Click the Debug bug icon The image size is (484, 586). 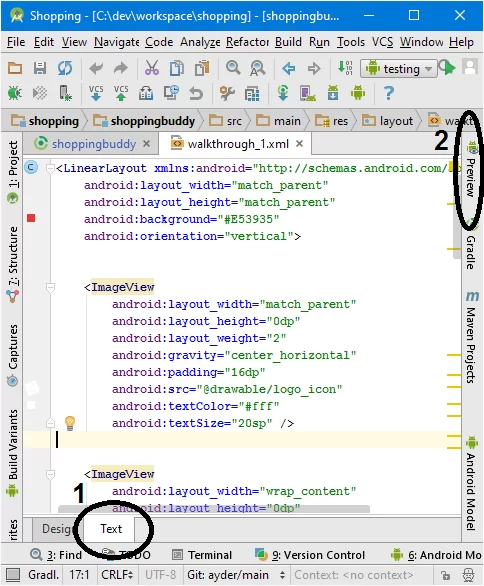click(x=15, y=93)
